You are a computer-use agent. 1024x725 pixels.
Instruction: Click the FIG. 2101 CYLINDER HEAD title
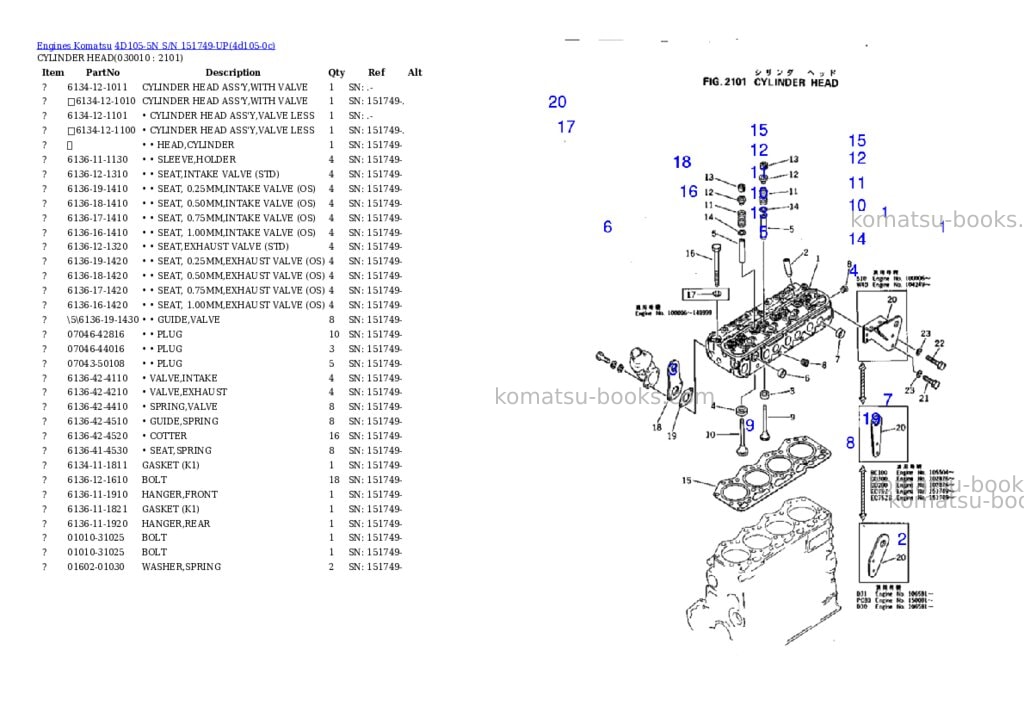(x=771, y=82)
